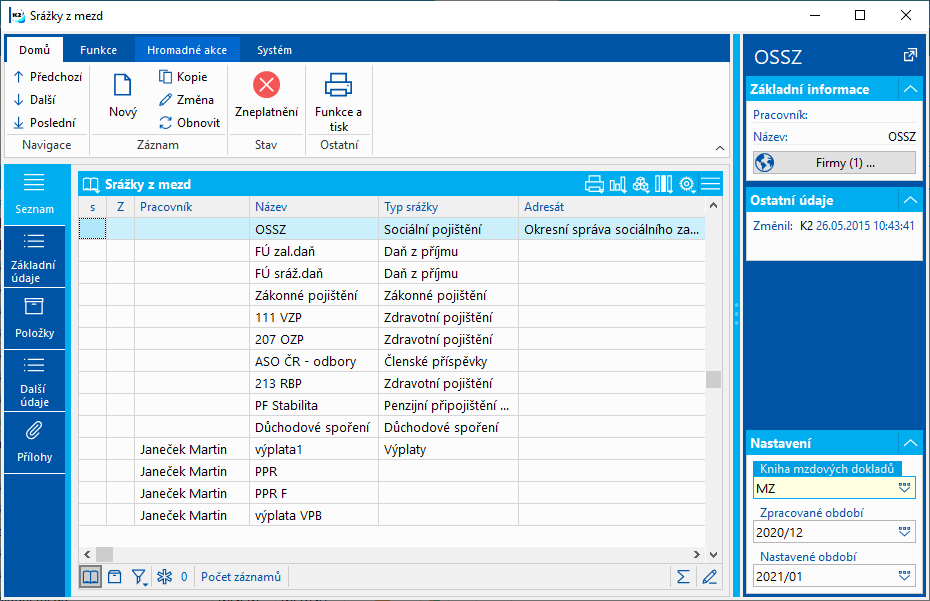Image resolution: width=930 pixels, height=601 pixels.
Task: Click the printer icon in Srážky z mezd header
Action: click(594, 185)
